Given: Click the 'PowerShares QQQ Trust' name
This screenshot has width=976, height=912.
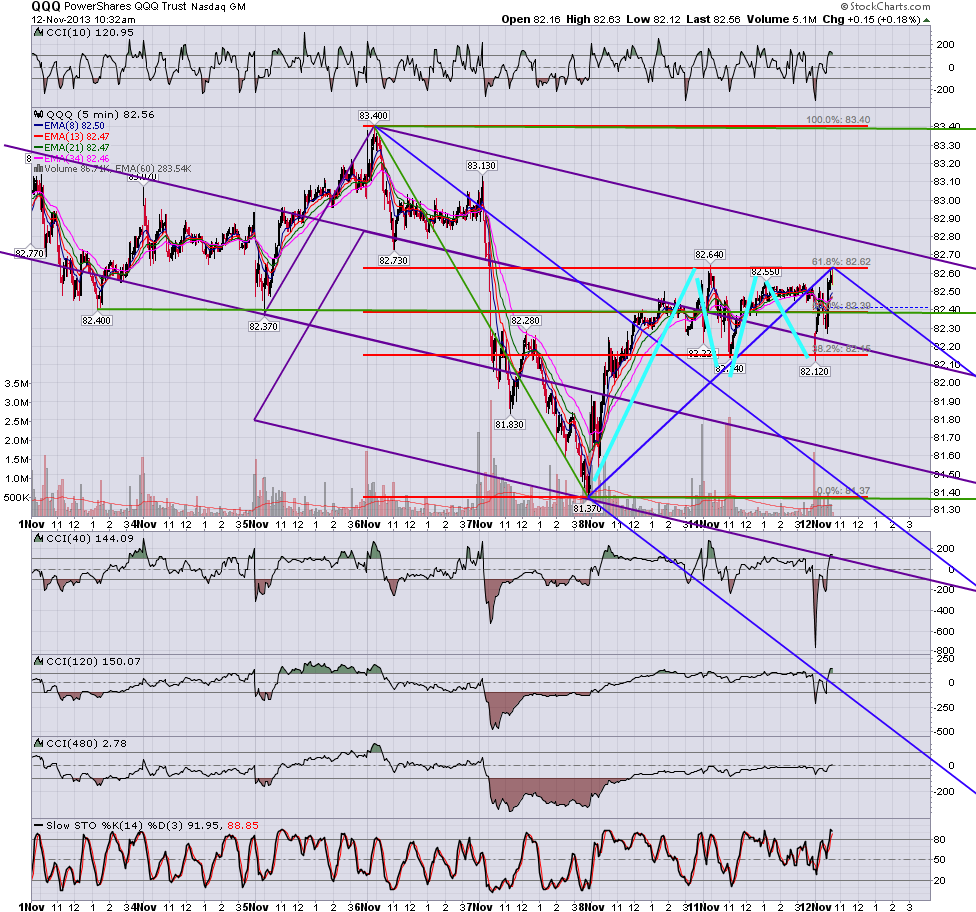Looking at the screenshot, I should (x=125, y=6).
